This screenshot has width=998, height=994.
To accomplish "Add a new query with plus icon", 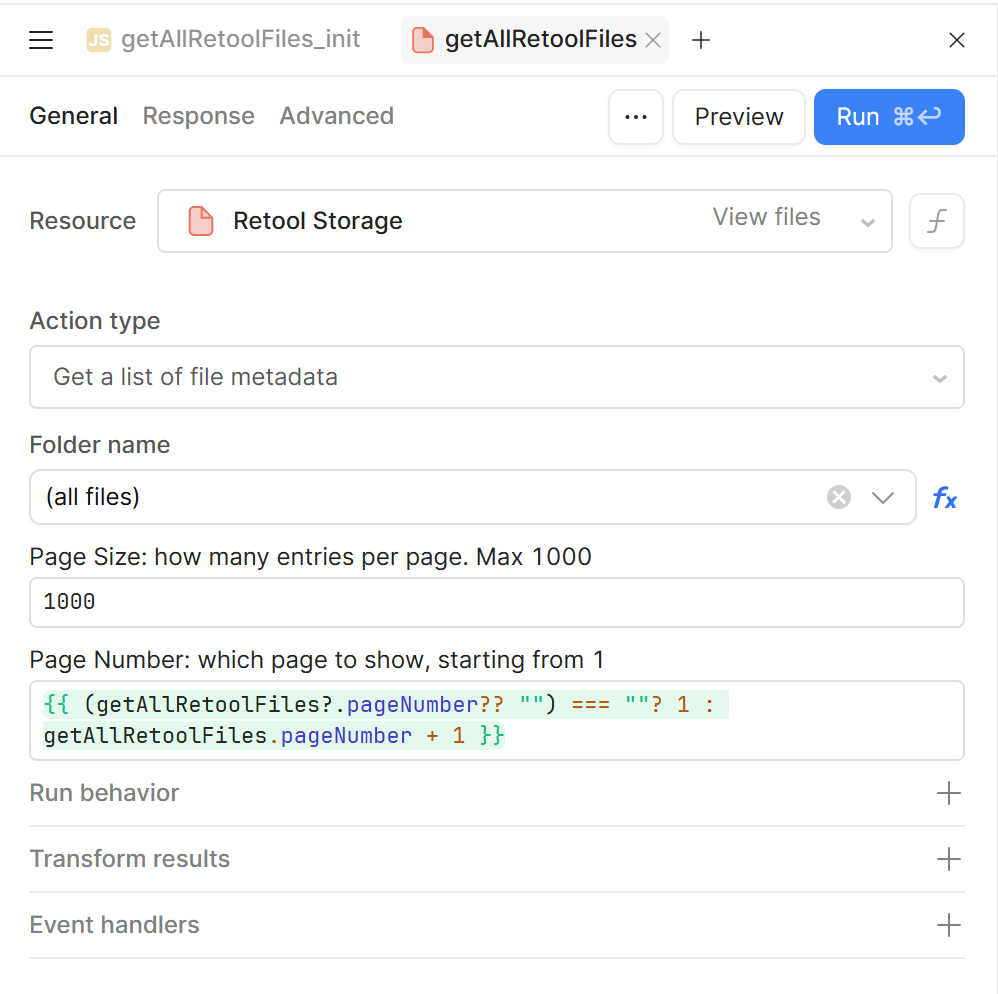I will click(701, 40).
